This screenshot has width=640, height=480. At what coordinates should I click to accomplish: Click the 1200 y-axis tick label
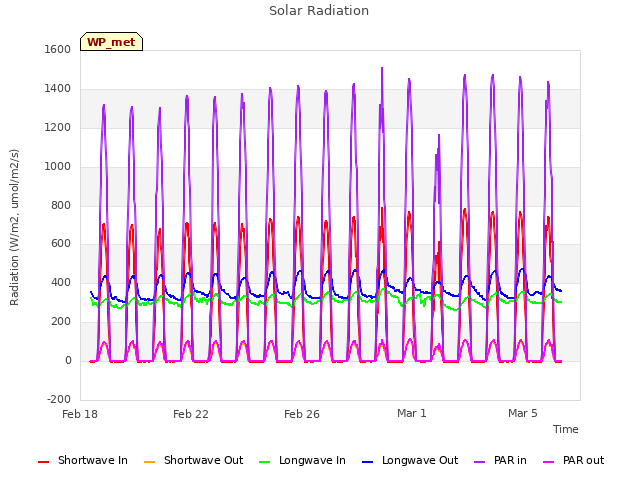pyautogui.click(x=58, y=128)
